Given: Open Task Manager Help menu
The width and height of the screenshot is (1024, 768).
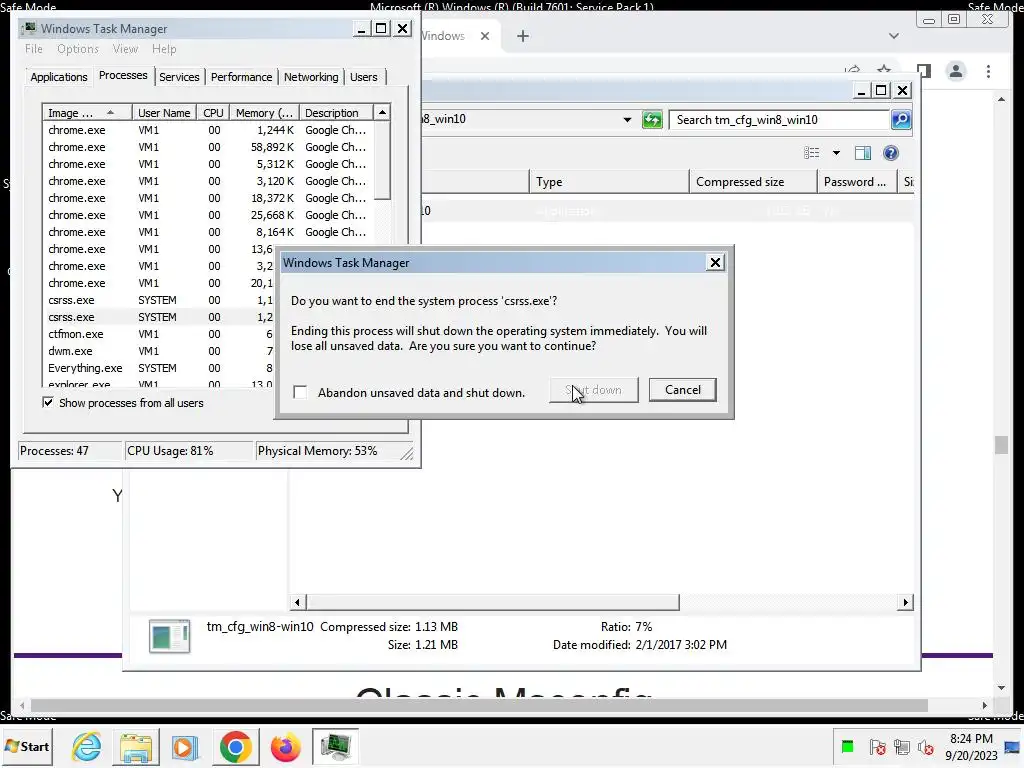Looking at the screenshot, I should tap(164, 49).
